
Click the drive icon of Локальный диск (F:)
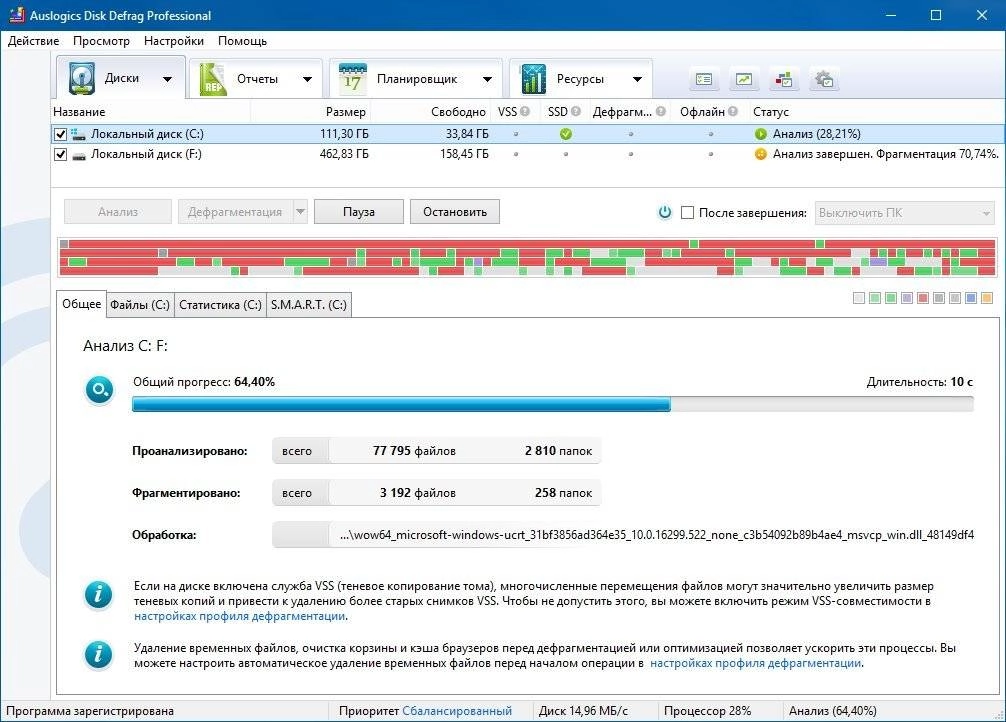coord(78,155)
